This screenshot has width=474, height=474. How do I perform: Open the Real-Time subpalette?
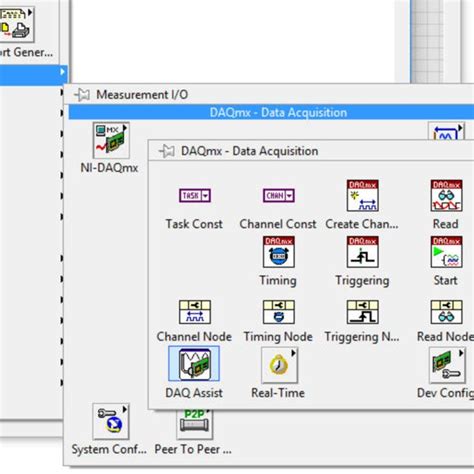279,365
